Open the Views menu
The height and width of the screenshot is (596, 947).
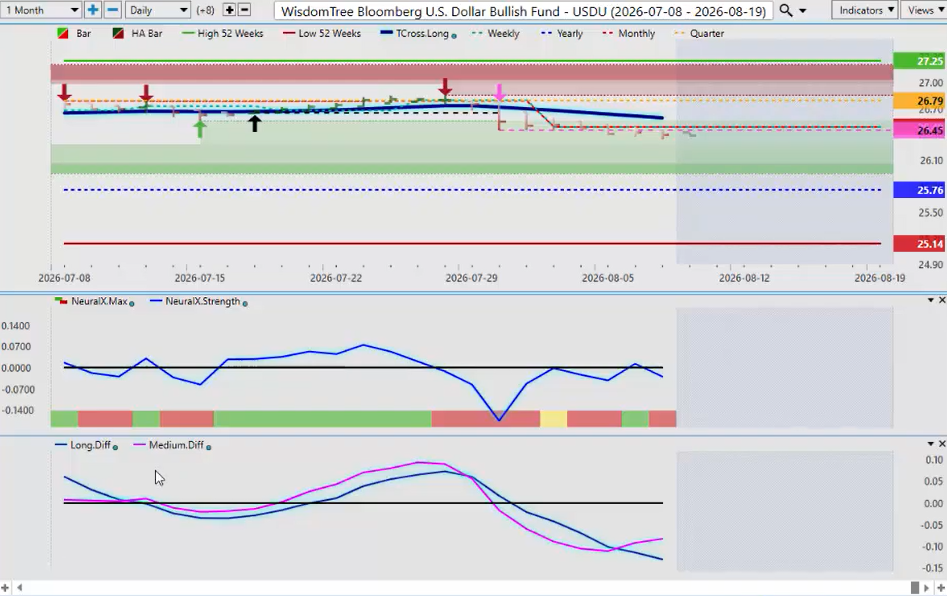point(924,10)
